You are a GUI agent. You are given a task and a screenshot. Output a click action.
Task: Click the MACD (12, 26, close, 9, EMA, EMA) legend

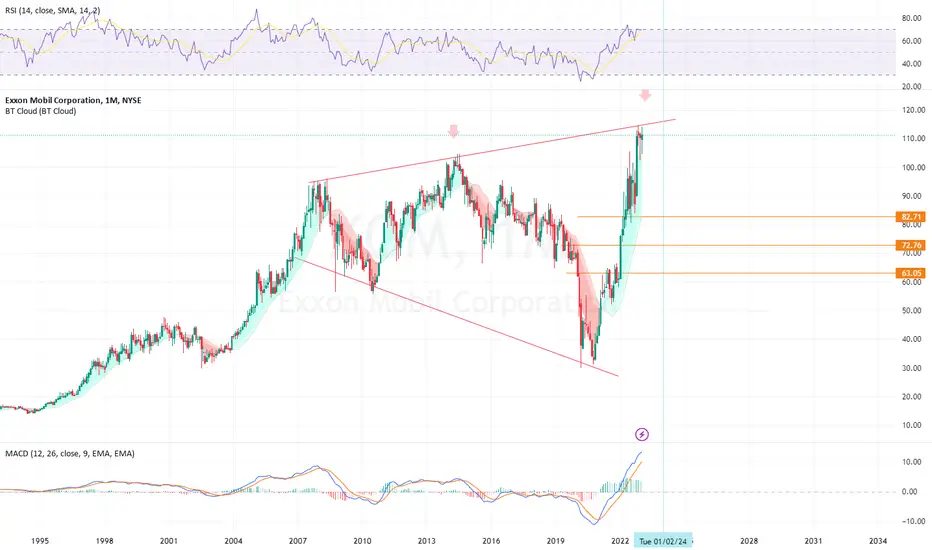pos(70,454)
